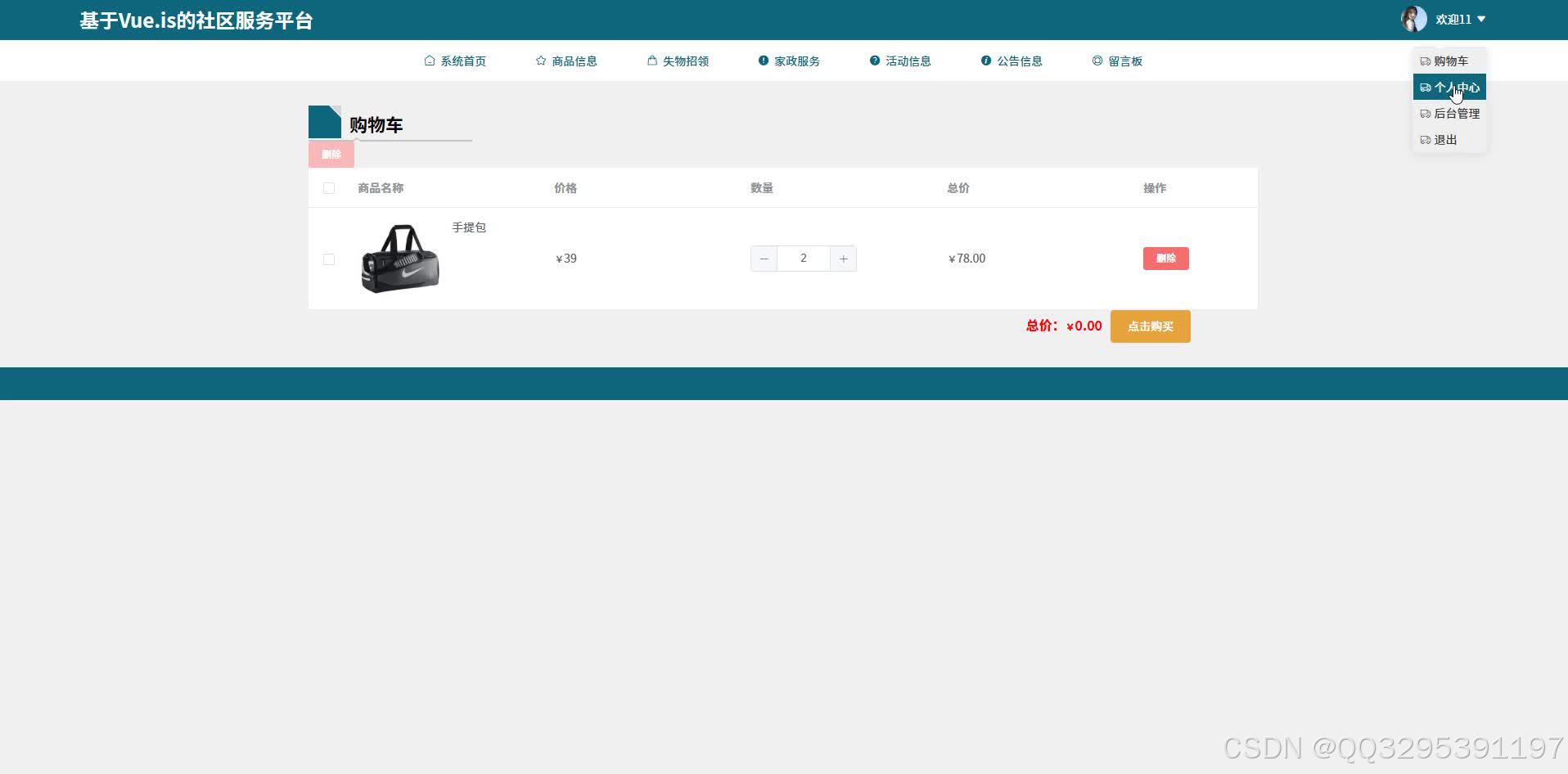Click the quantity input field showing 2

803,259
